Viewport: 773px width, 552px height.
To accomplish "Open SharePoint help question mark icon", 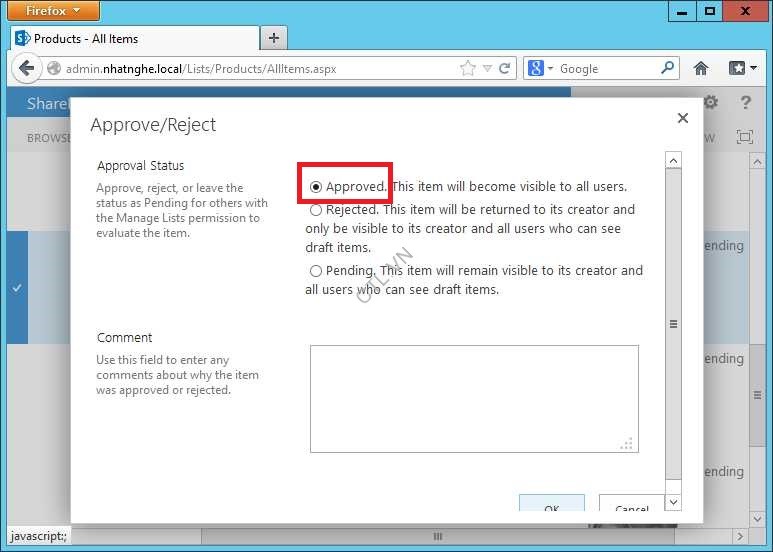I will click(745, 103).
